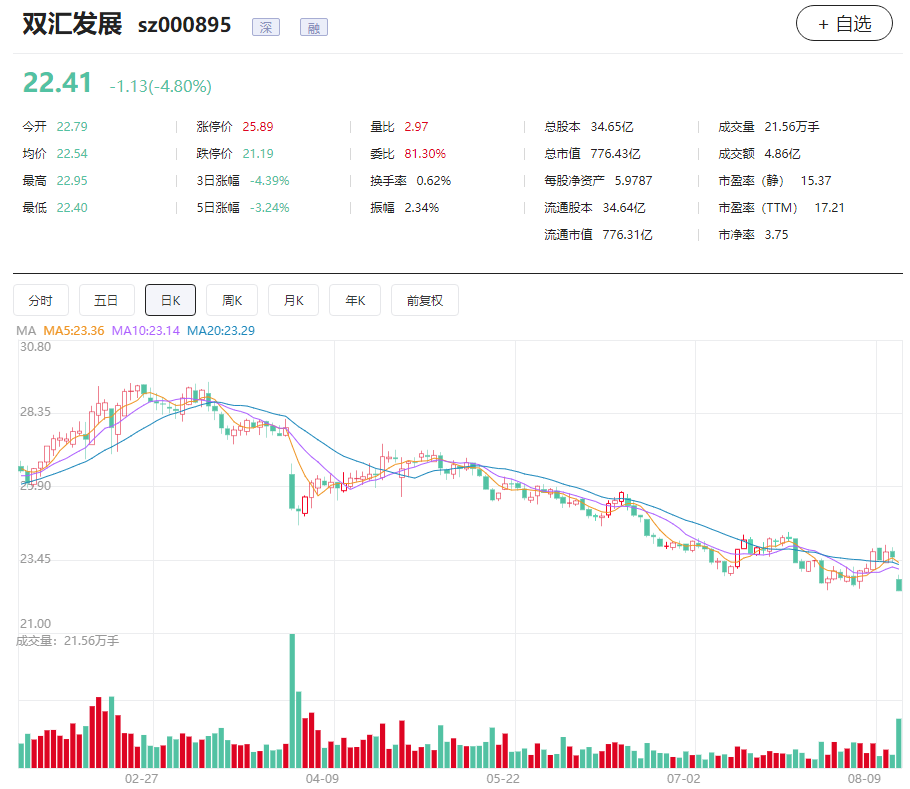Click the 流通股本 value 34.64亿

(x=624, y=208)
